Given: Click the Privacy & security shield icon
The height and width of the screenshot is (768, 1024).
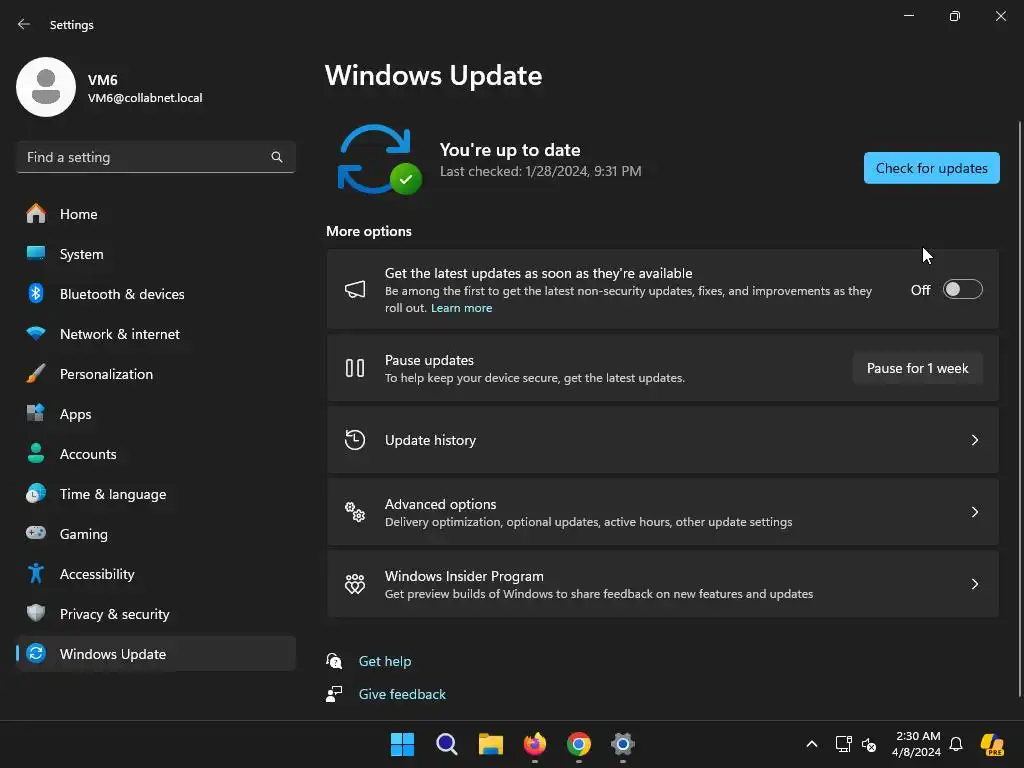Looking at the screenshot, I should pos(36,613).
